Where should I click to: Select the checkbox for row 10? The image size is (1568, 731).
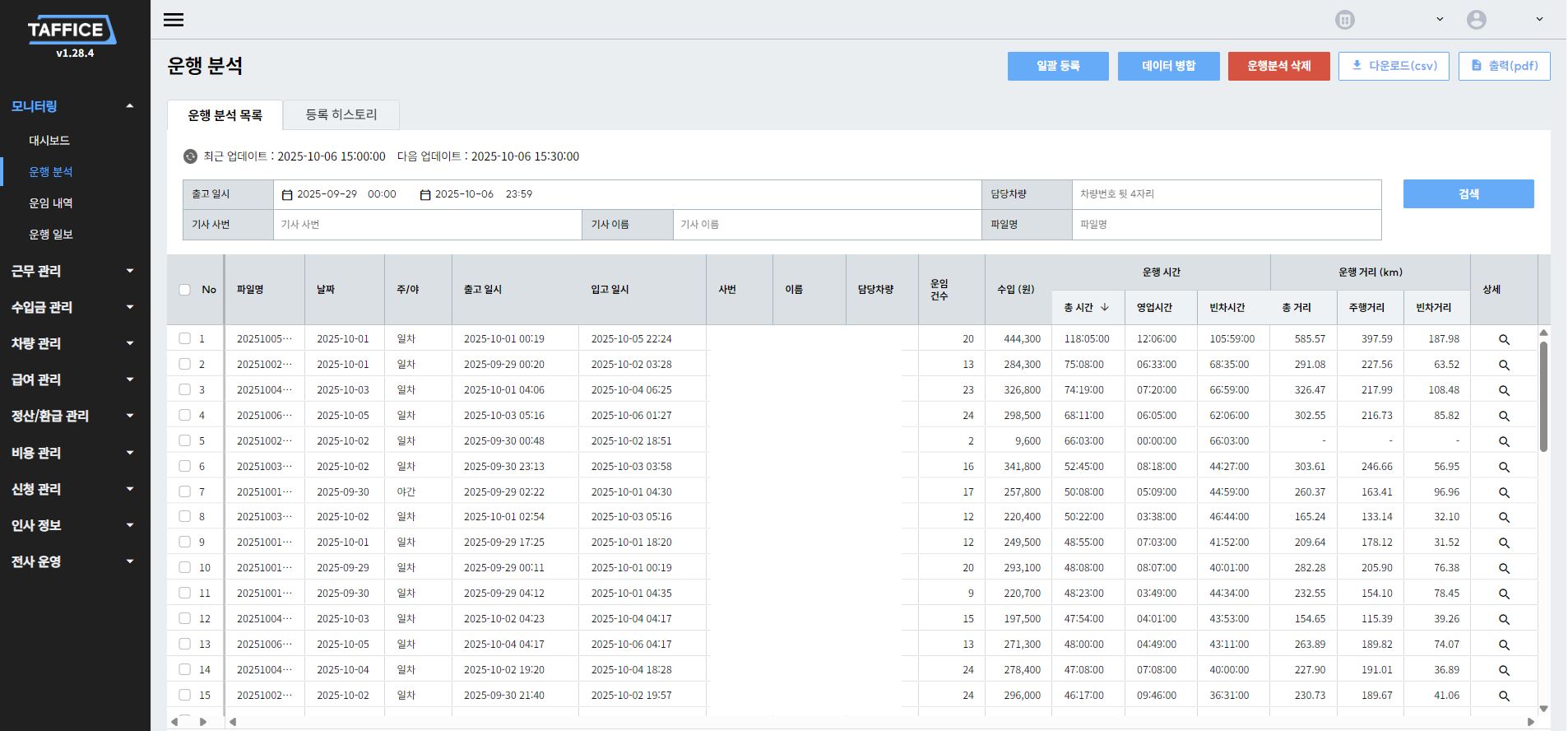(184, 567)
